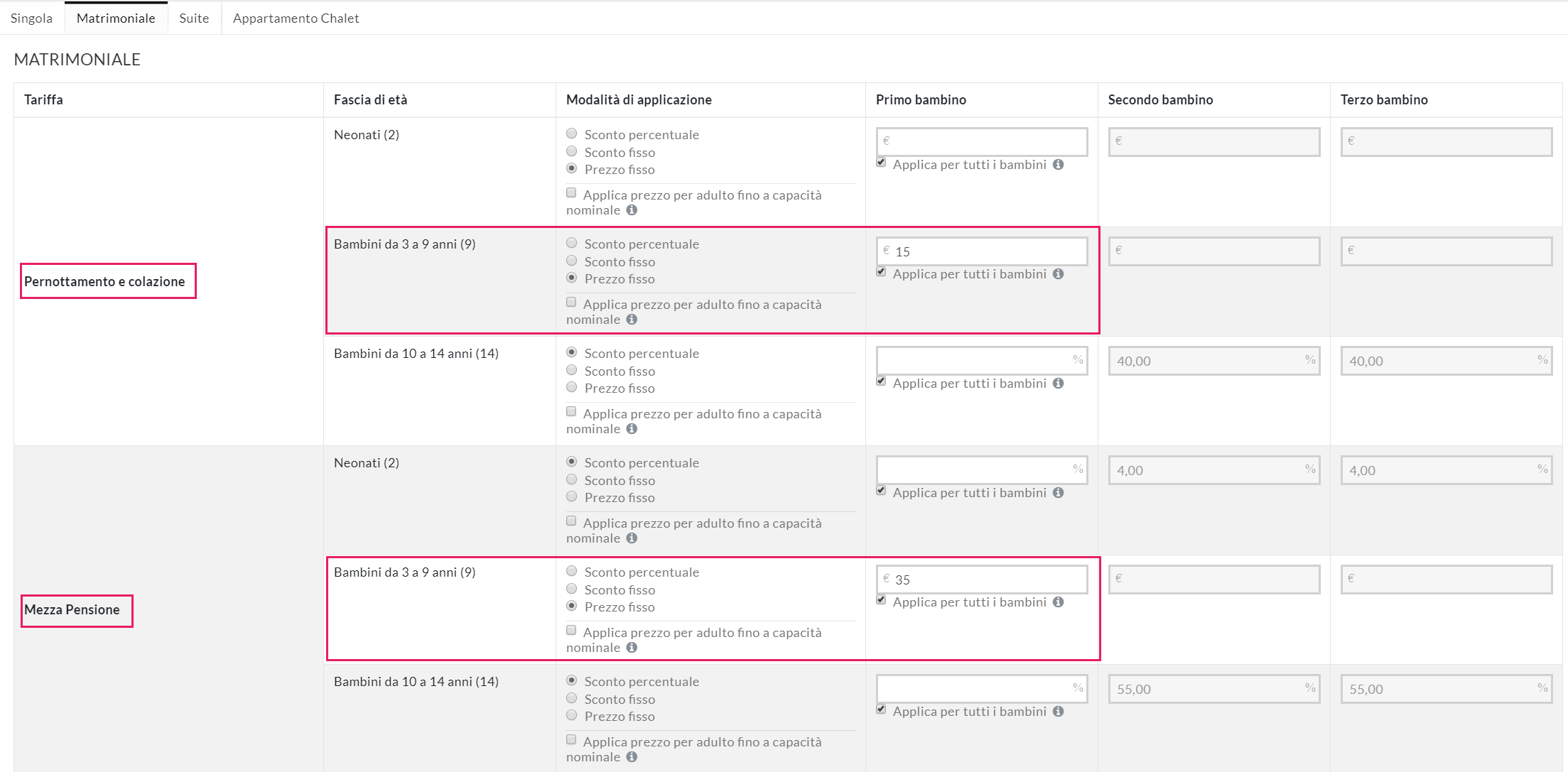Click info icon for Pernottamento Bambini 3-9 capacità nominale
Screen dimensions: 1568x772
click(x=632, y=320)
